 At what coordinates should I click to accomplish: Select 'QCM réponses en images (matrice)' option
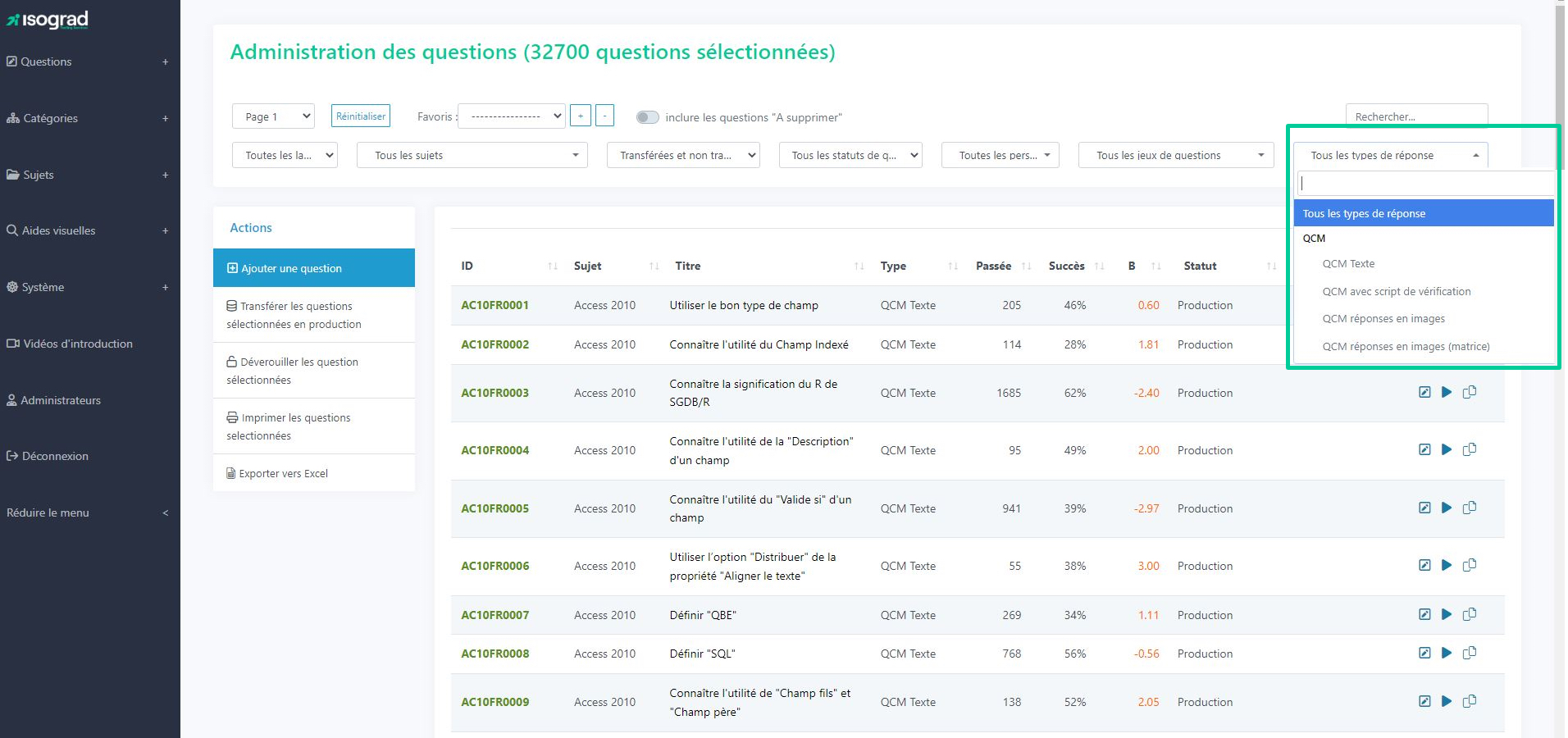pos(1406,347)
